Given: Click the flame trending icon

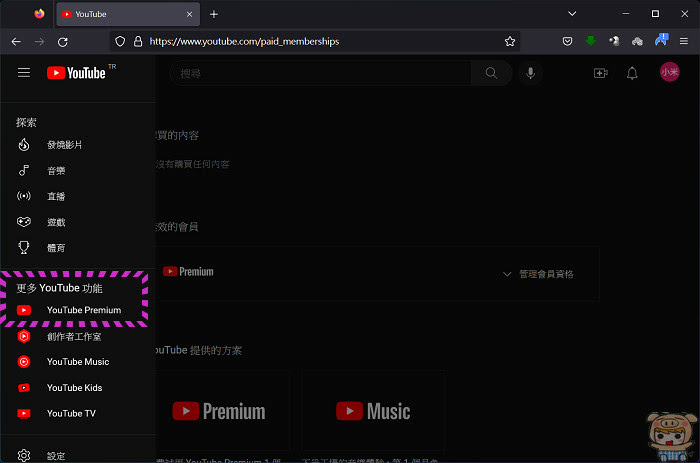Looking at the screenshot, I should click(24, 145).
